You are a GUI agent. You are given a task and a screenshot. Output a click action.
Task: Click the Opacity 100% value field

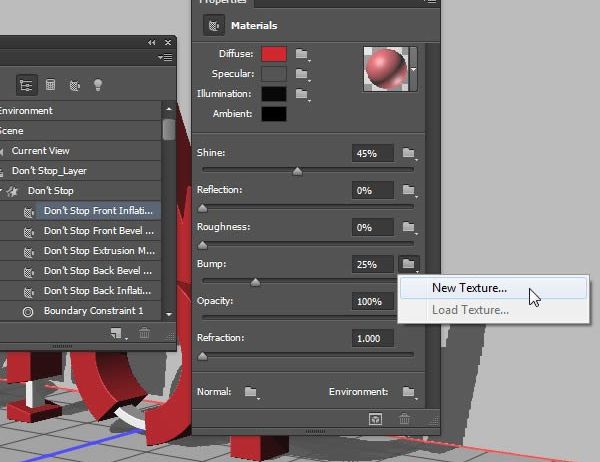click(x=373, y=301)
